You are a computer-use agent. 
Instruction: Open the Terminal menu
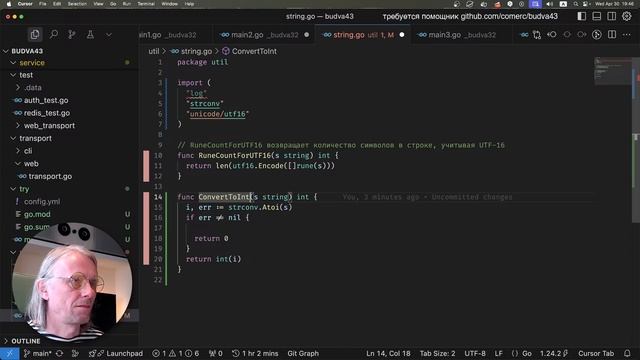point(146,4)
